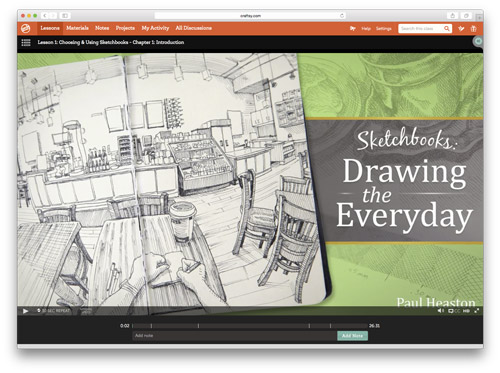Click the Add Note button

[352, 336]
